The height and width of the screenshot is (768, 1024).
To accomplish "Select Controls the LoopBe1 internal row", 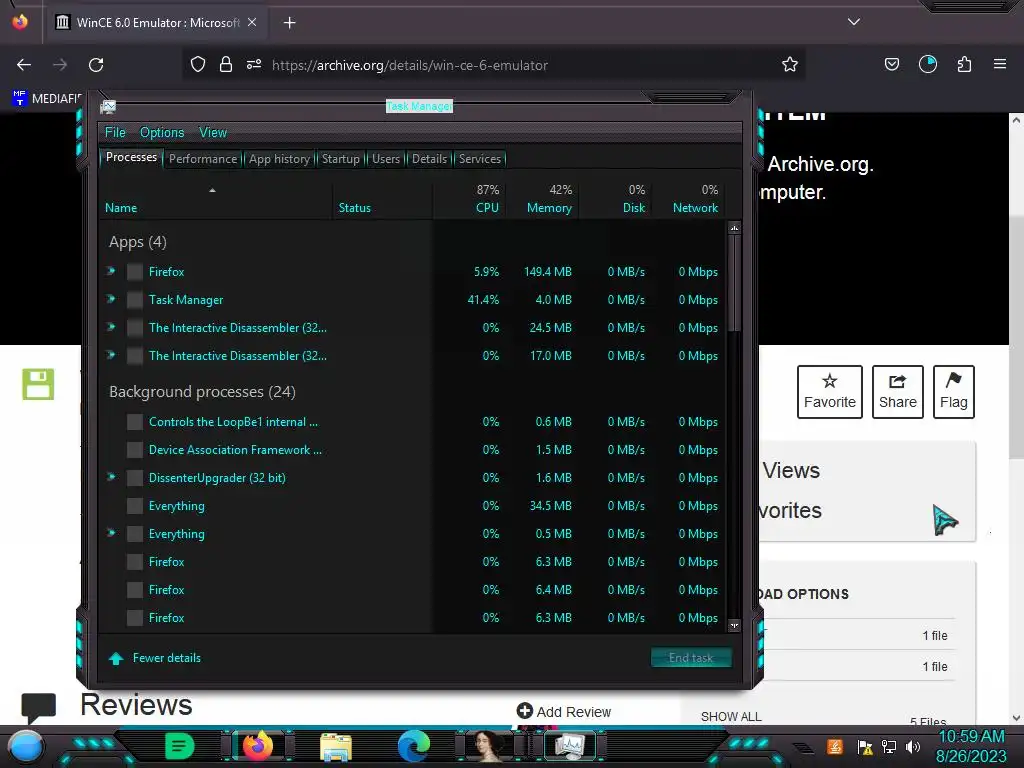I will (413, 422).
